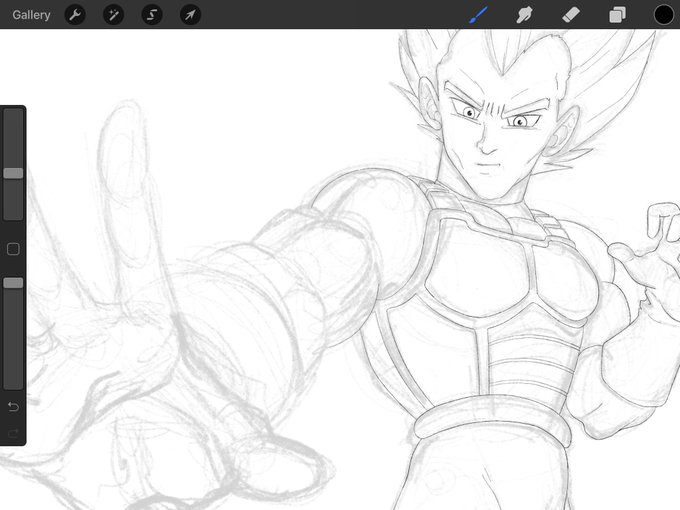Redo the last undone stroke
The height and width of the screenshot is (510, 680).
click(13, 433)
